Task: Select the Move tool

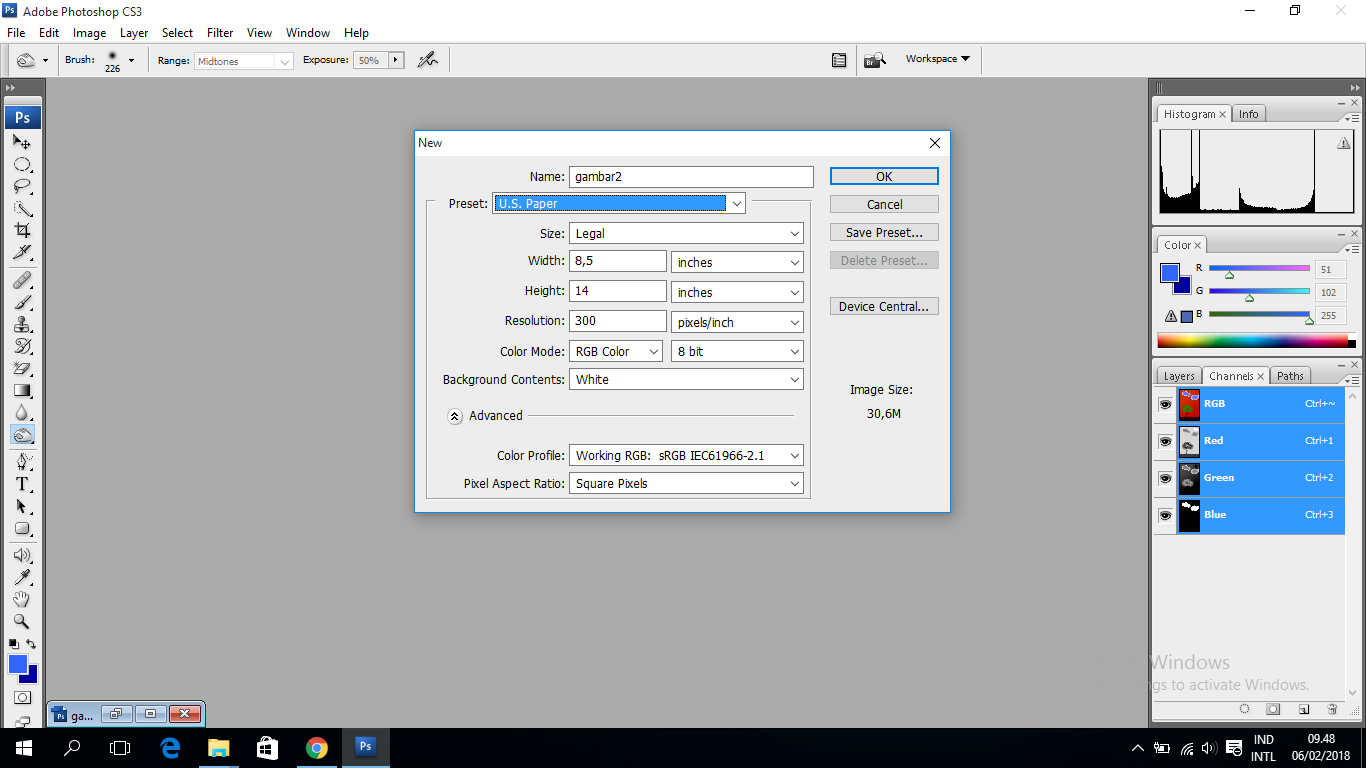Action: [21, 141]
